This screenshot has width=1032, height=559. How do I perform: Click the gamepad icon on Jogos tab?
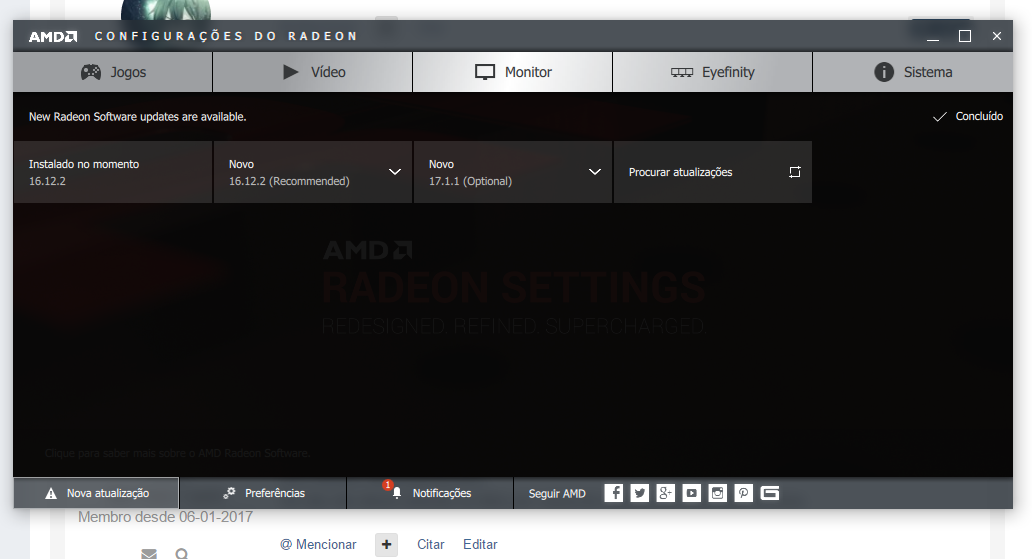(x=91, y=72)
